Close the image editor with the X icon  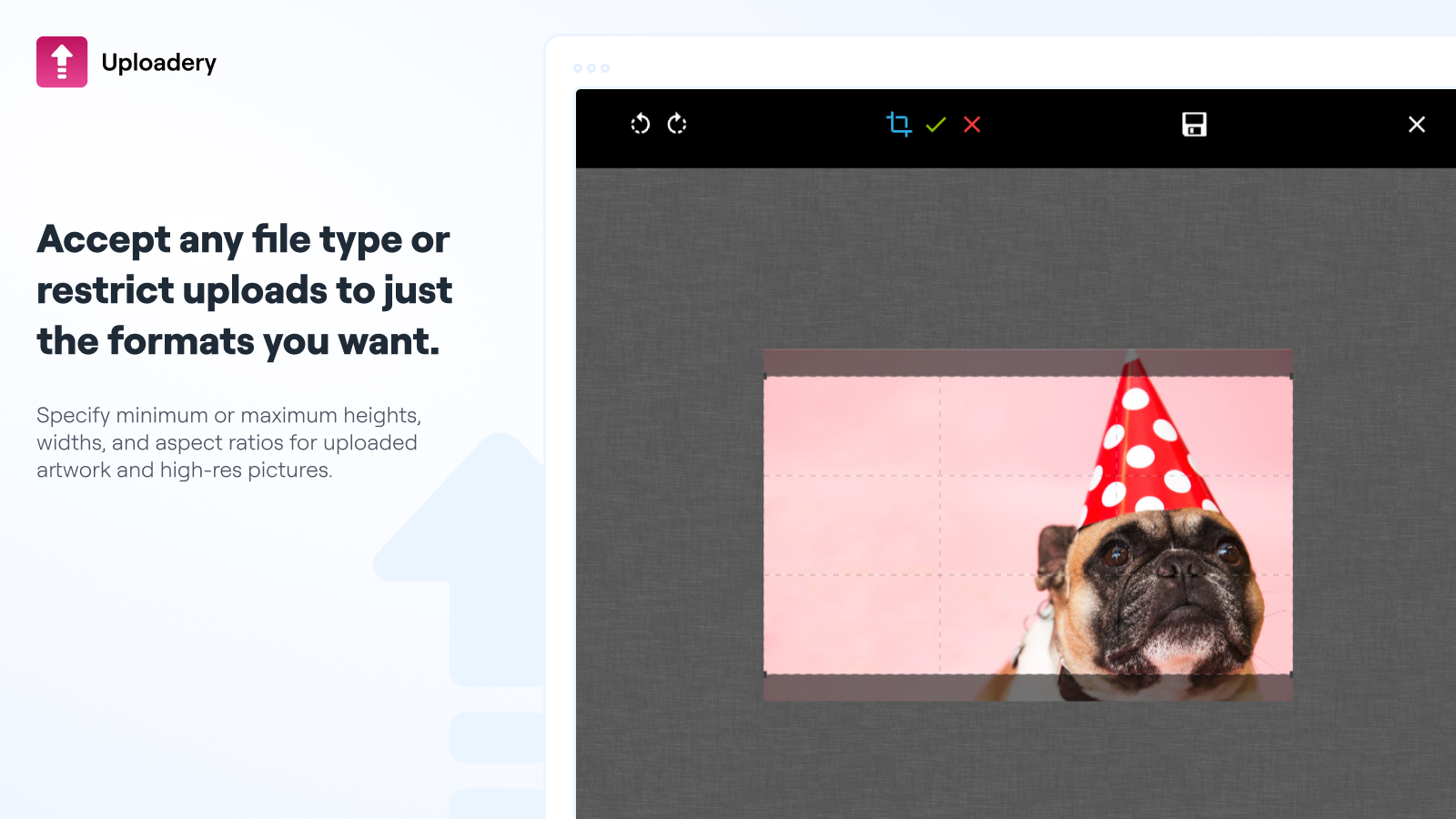(1417, 125)
